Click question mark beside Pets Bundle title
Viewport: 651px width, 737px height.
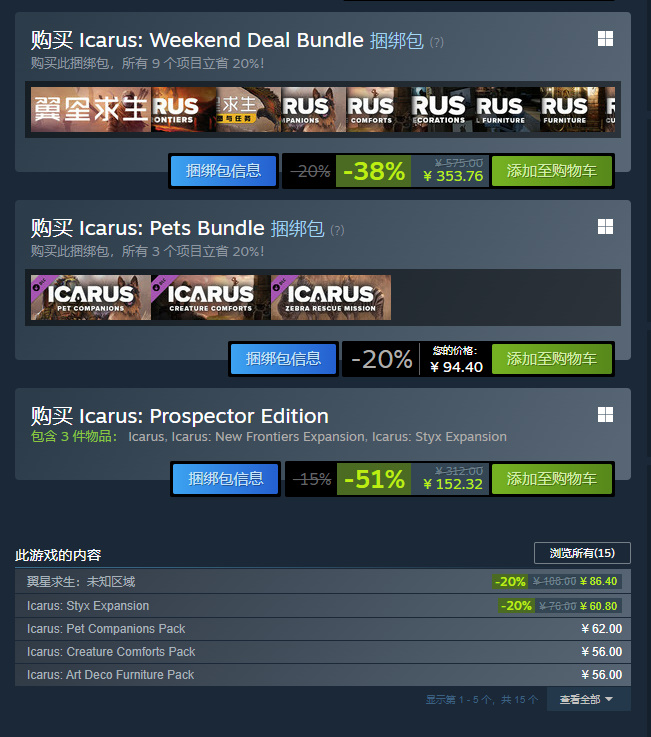coord(337,230)
